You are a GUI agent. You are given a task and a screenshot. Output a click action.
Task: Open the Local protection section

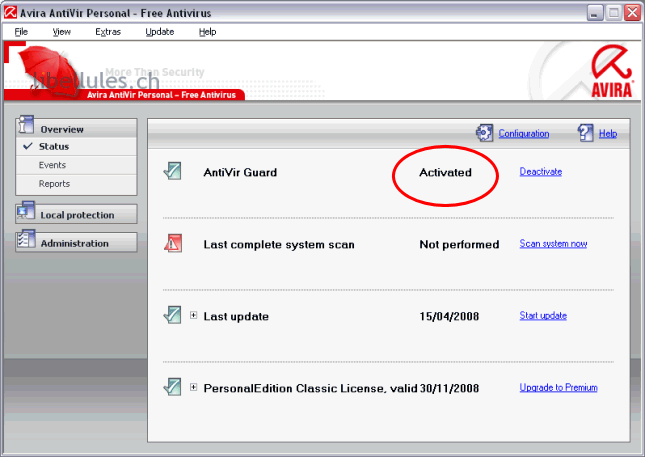click(x=76, y=214)
